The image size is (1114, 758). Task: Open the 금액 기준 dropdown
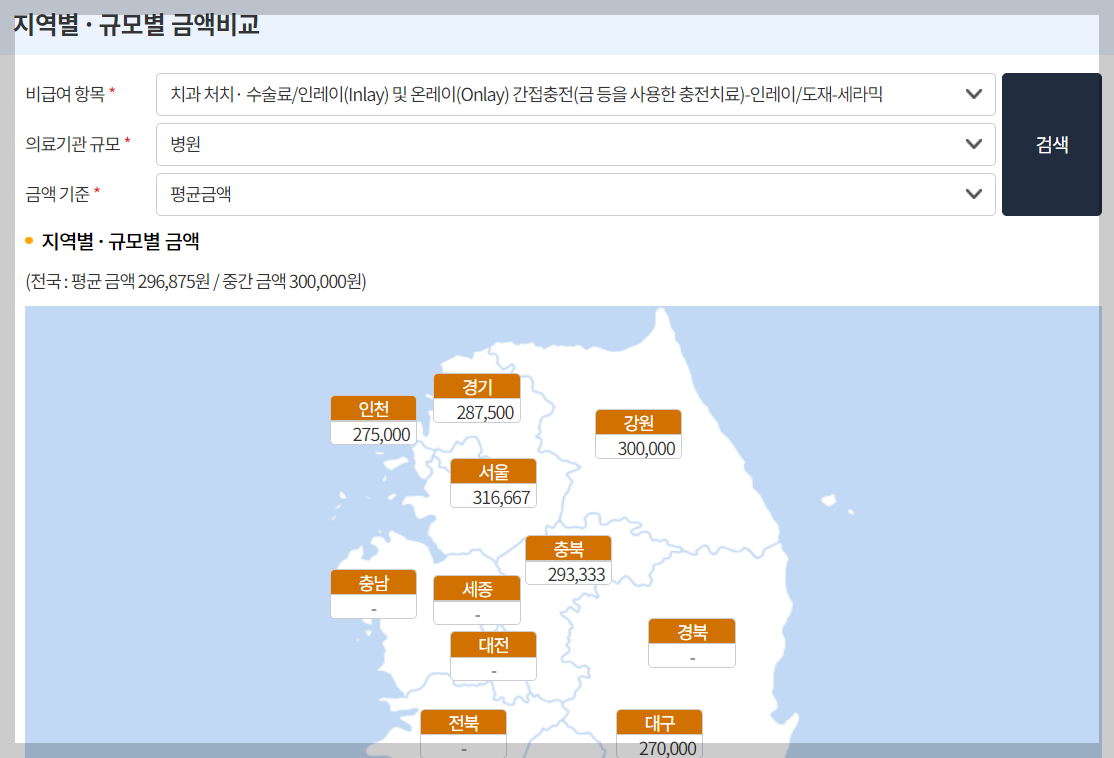575,192
